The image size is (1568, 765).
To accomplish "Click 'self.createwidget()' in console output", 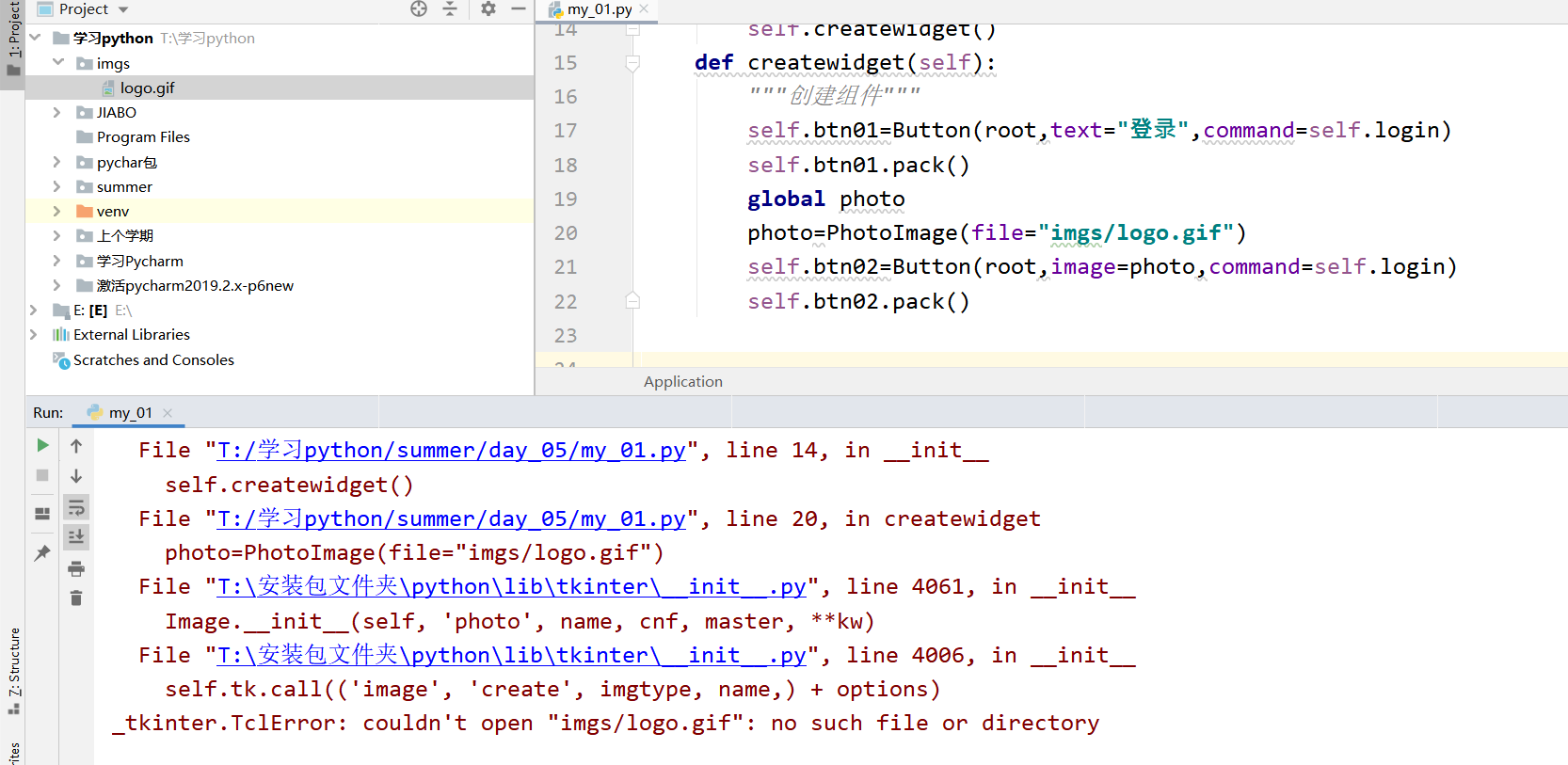I will [289, 485].
